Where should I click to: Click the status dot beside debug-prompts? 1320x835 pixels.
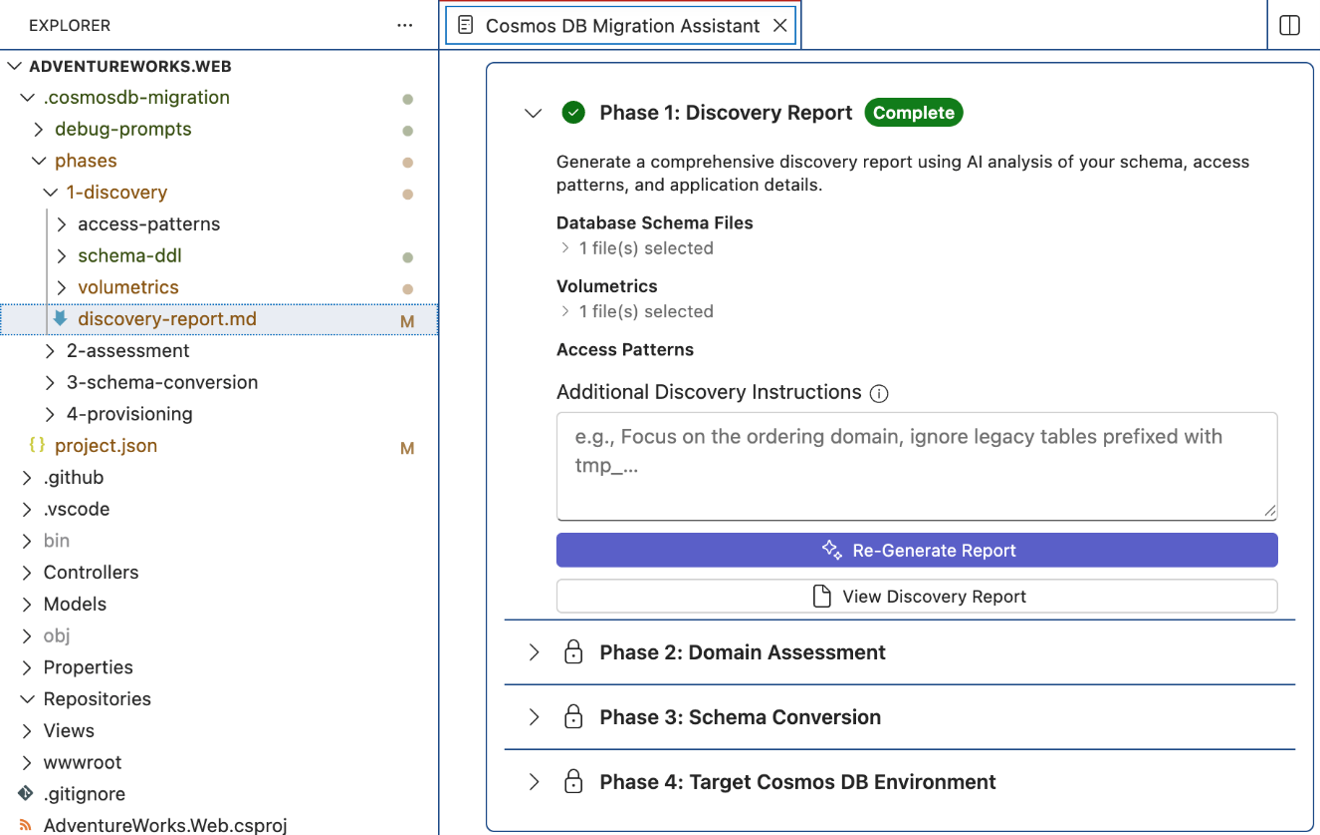(408, 131)
